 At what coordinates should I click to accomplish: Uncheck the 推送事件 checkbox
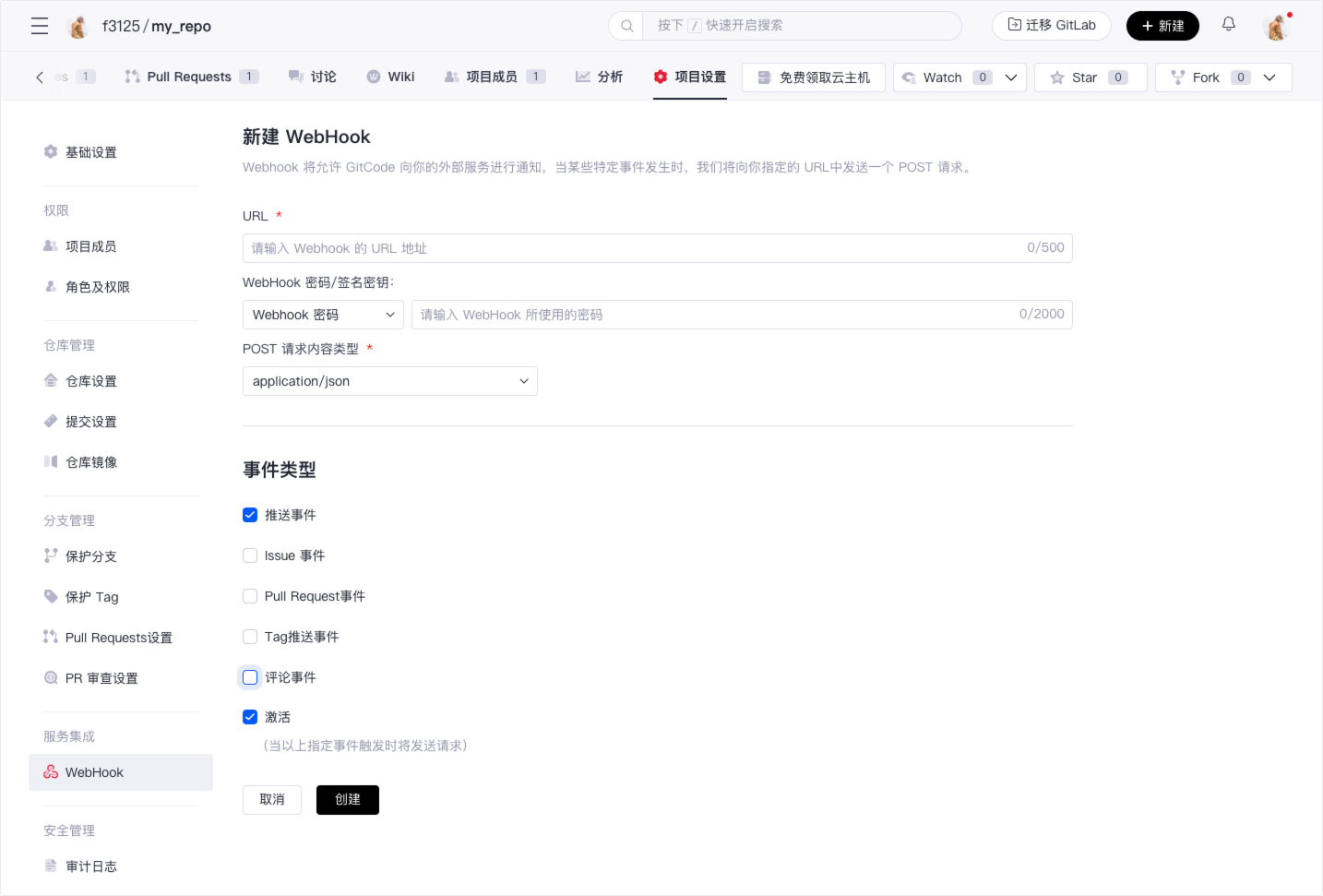coord(250,515)
